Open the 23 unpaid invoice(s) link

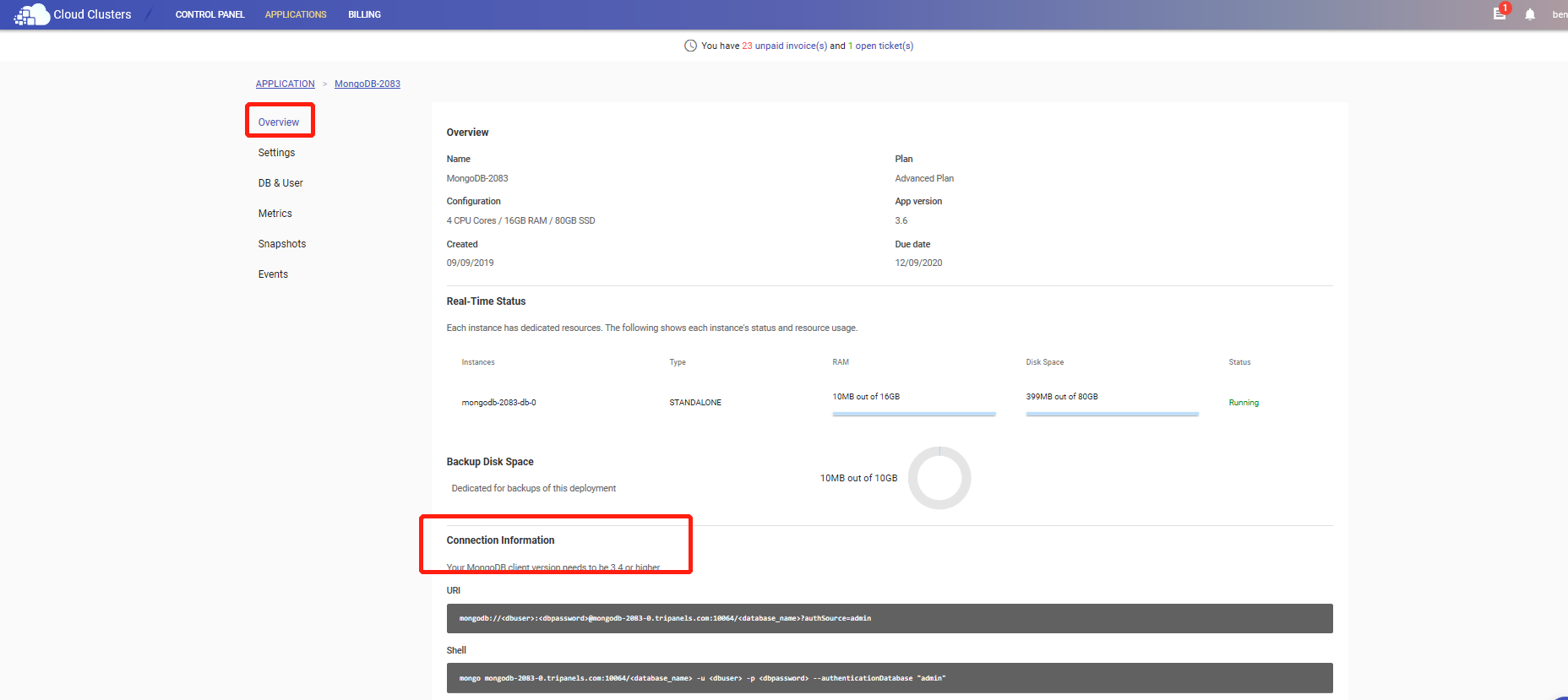pos(784,46)
